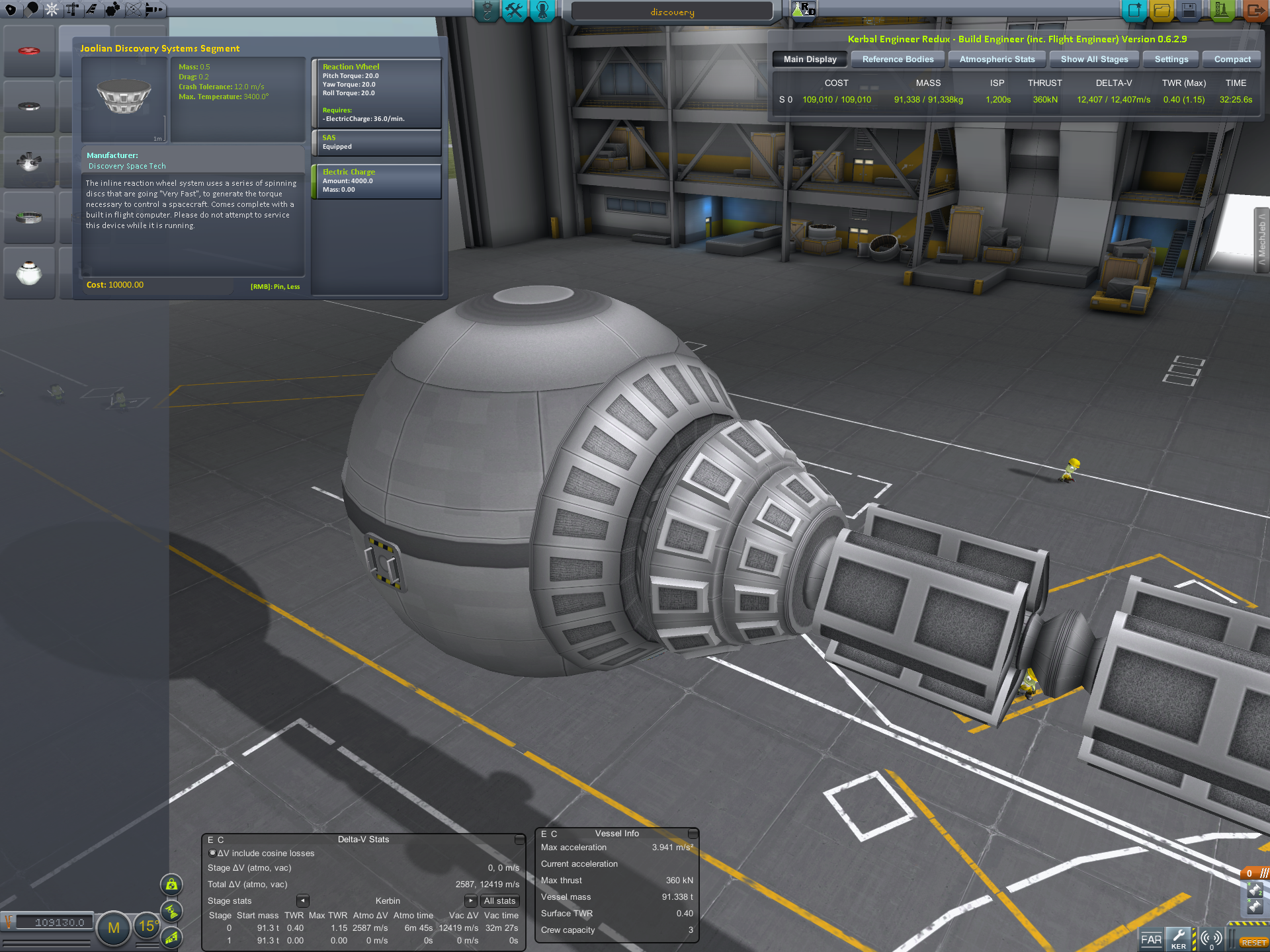Click the Joolian Discovery Systems Segment title

coord(160,48)
